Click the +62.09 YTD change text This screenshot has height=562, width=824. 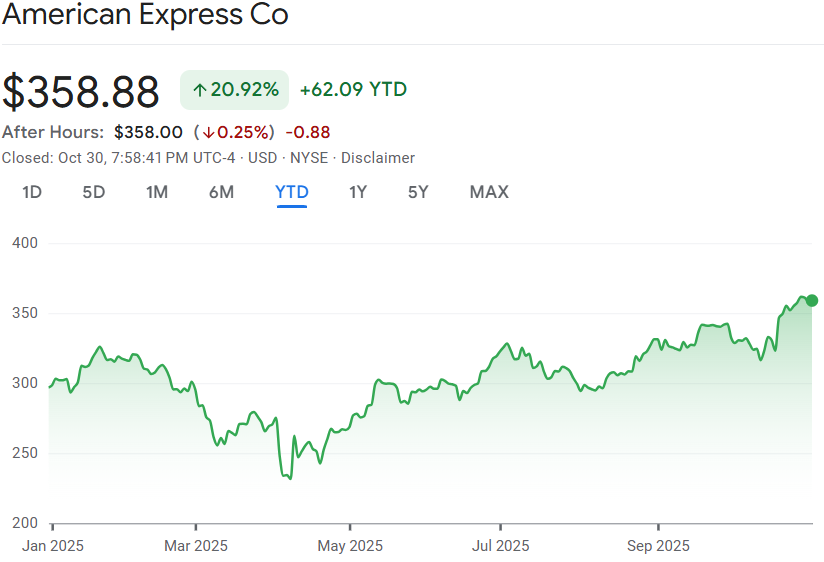pos(353,90)
